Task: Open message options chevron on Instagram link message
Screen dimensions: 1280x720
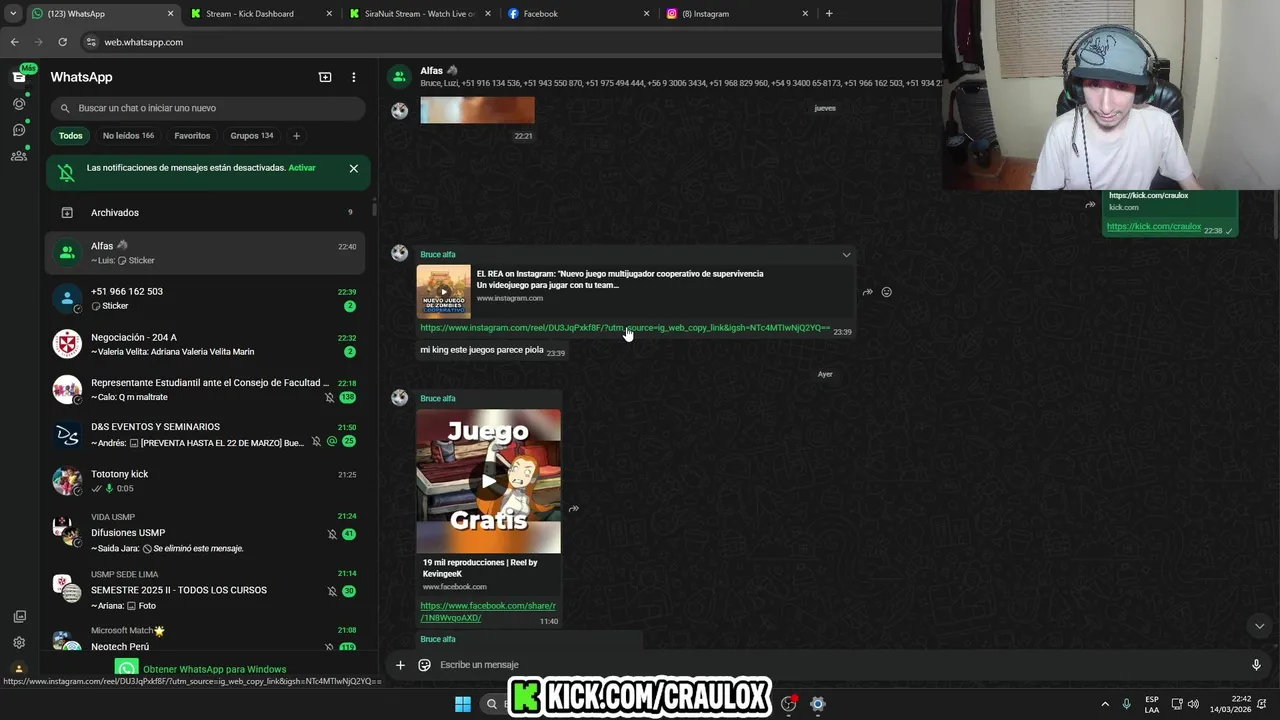Action: [x=846, y=255]
